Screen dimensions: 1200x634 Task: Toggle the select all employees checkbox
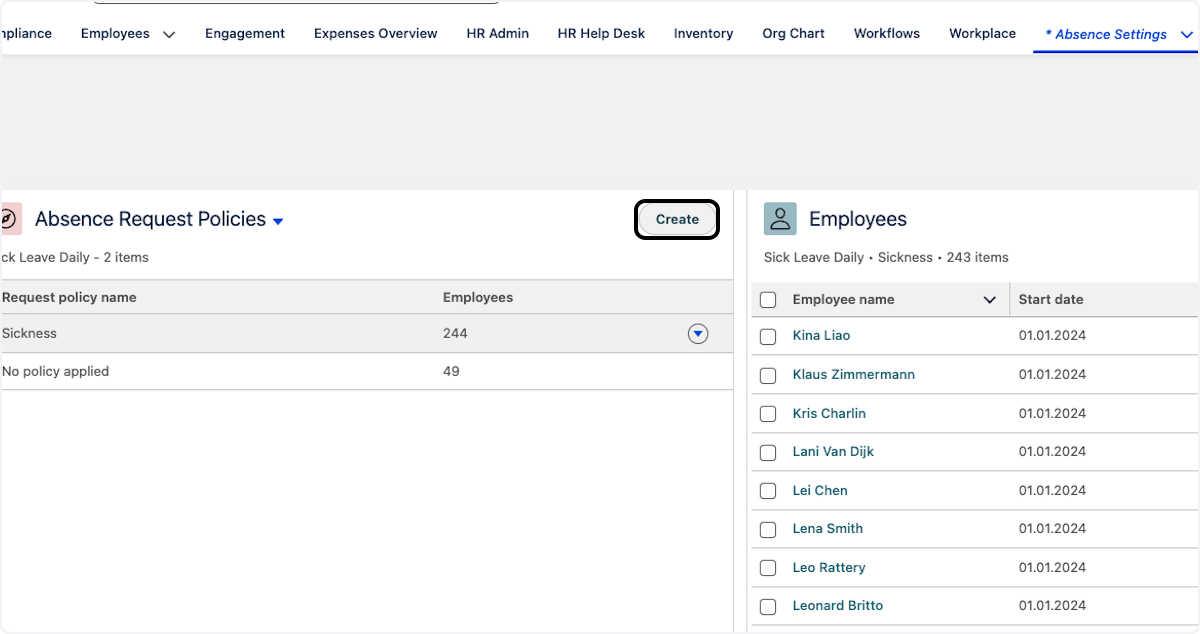tap(768, 300)
